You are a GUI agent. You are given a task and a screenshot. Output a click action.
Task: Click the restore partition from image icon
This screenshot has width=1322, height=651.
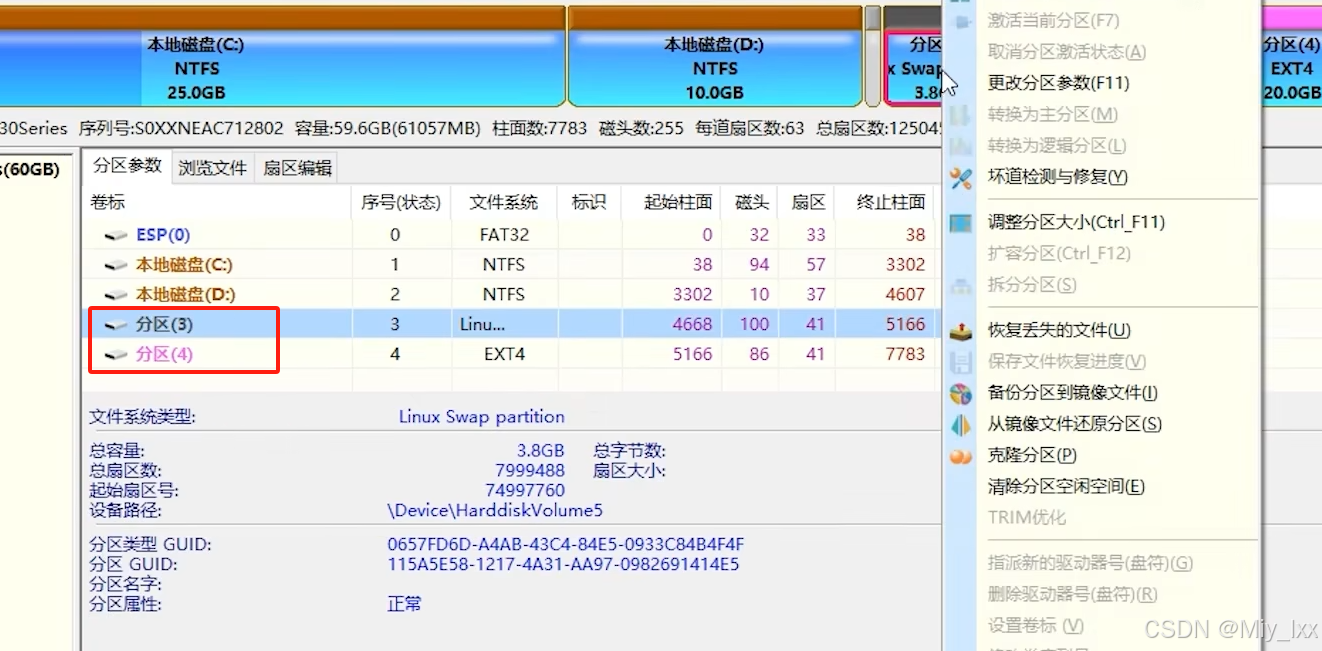pyautogui.click(x=961, y=425)
